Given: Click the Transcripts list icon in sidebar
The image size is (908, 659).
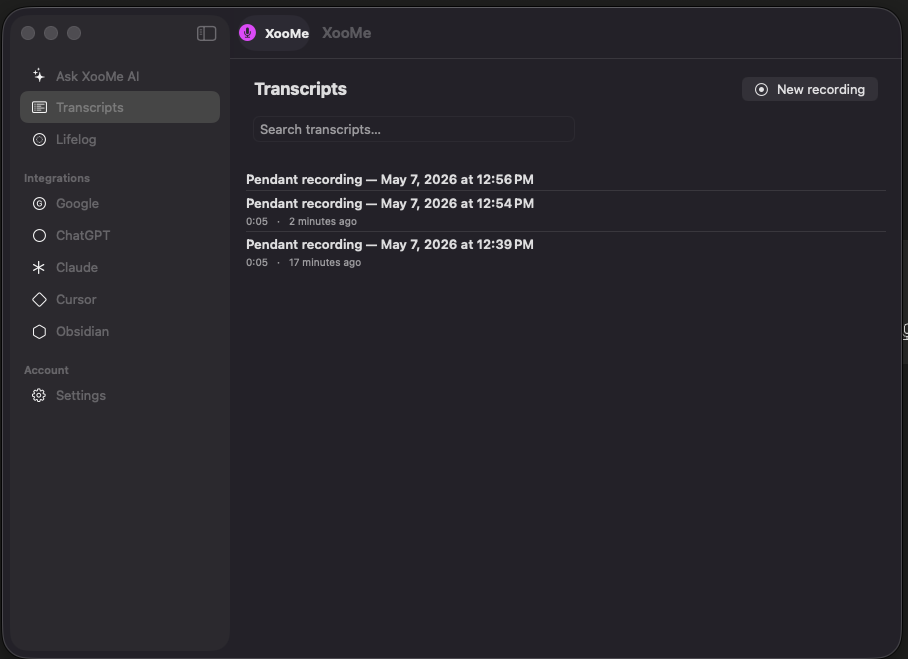Looking at the screenshot, I should [39, 107].
